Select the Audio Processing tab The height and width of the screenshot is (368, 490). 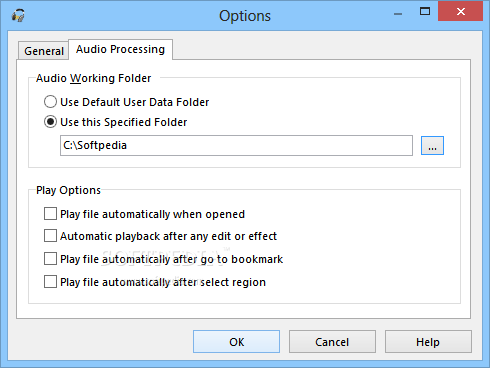tap(120, 49)
